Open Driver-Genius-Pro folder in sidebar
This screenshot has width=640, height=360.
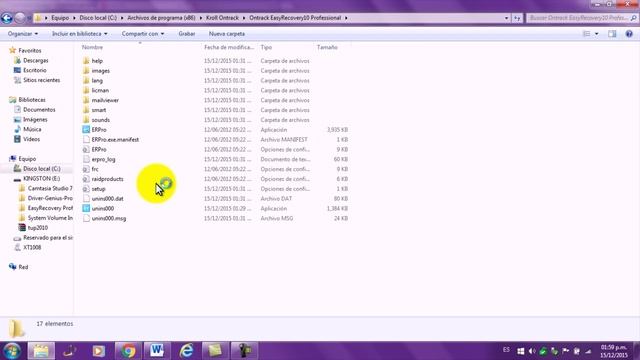50,198
